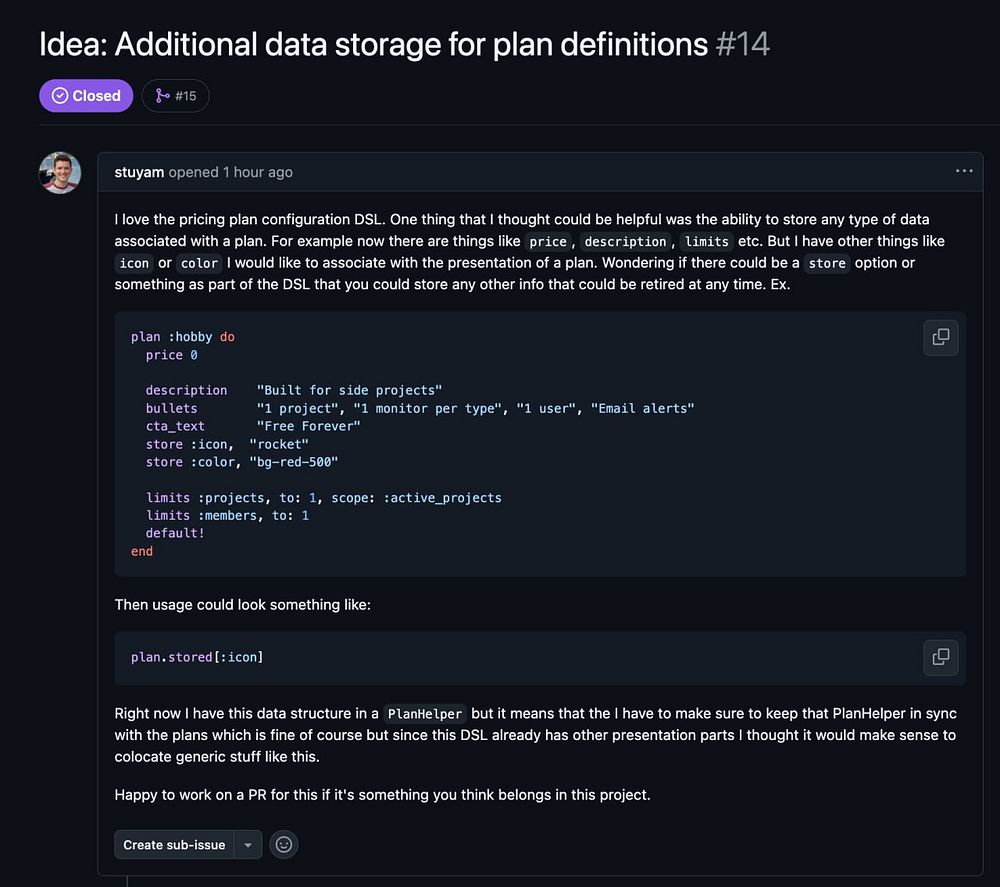
Task: Copy the plan :hobby code block
Action: coord(940,337)
